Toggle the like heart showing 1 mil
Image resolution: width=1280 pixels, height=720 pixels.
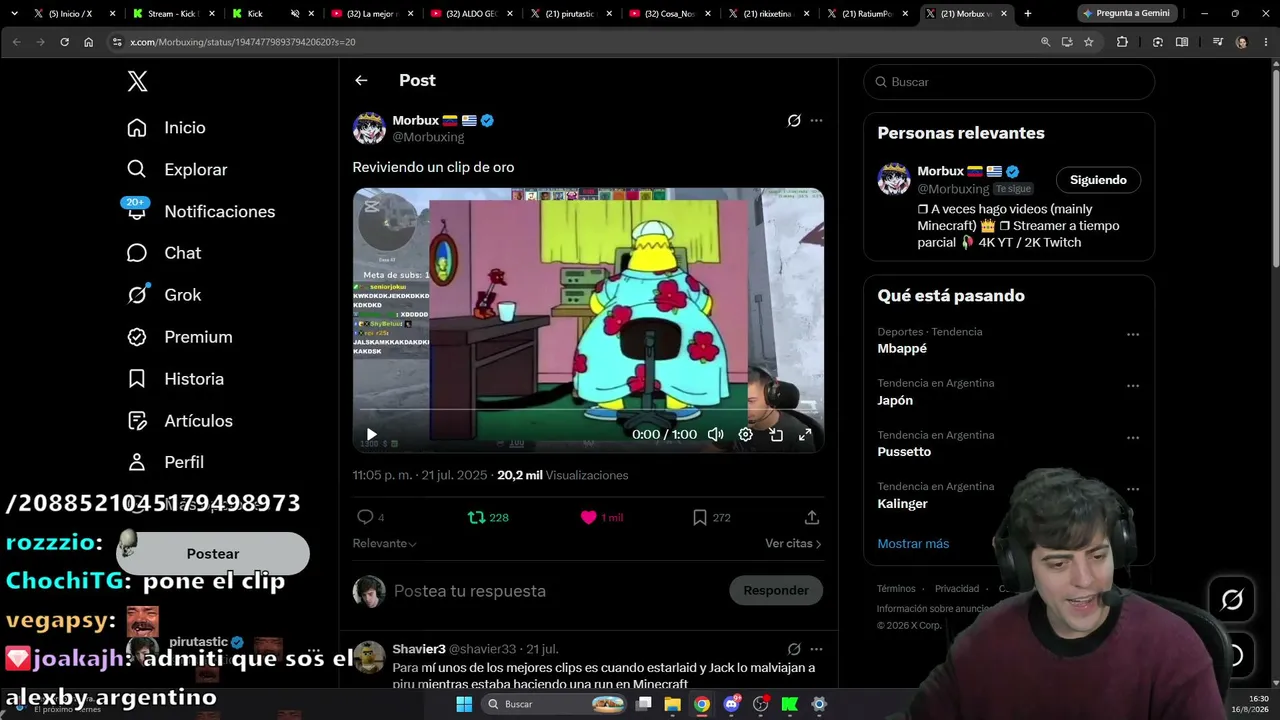[601, 518]
